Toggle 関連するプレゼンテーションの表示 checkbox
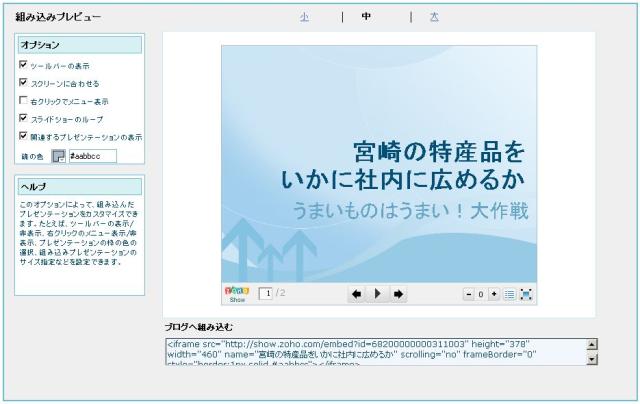 click(x=23, y=136)
